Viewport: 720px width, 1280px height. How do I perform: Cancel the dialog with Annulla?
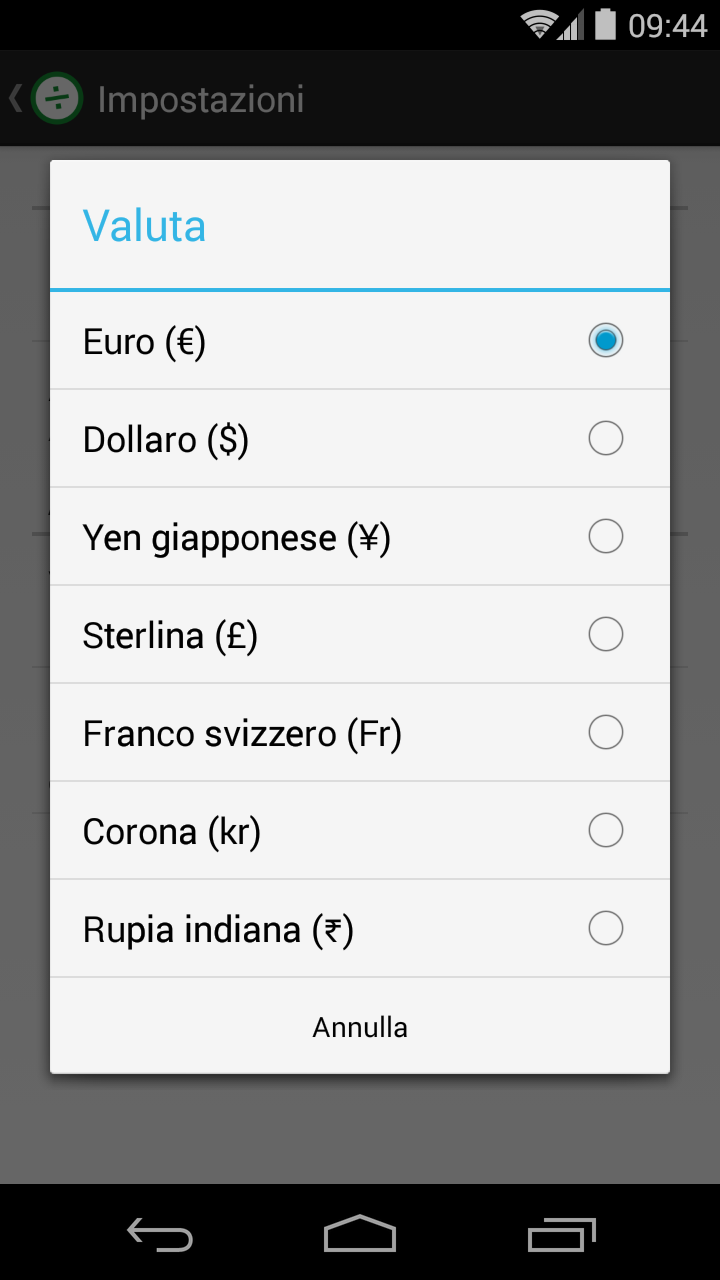point(360,1027)
